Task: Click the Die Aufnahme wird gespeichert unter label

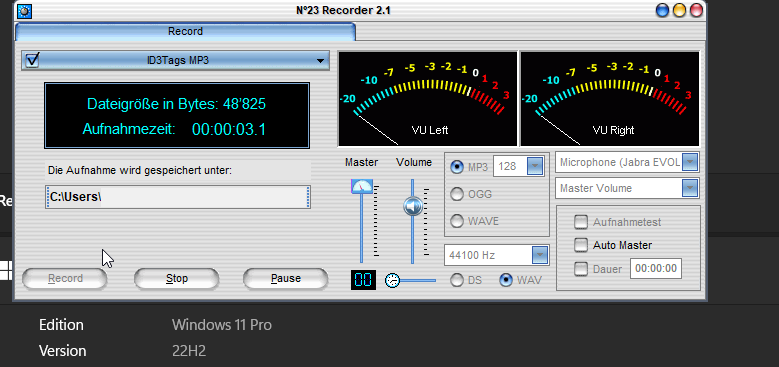Action: pos(140,171)
